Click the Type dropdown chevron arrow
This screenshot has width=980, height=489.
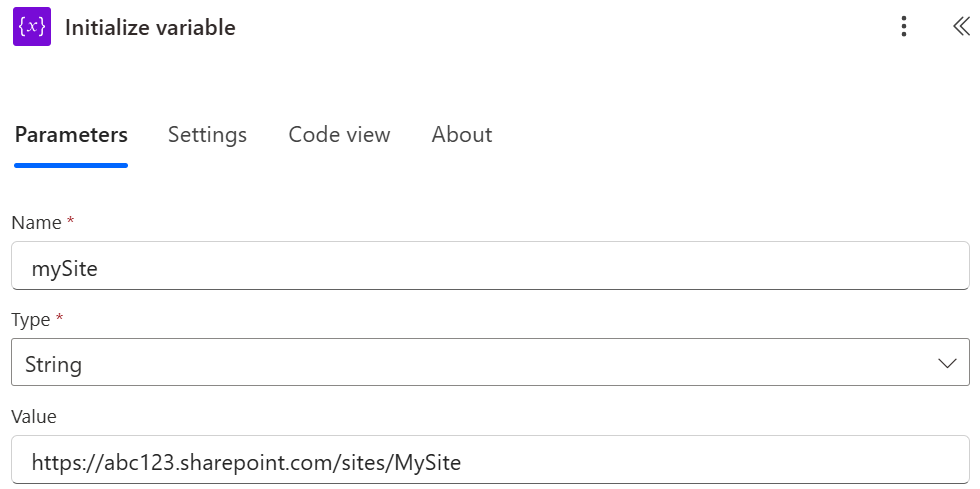[948, 364]
